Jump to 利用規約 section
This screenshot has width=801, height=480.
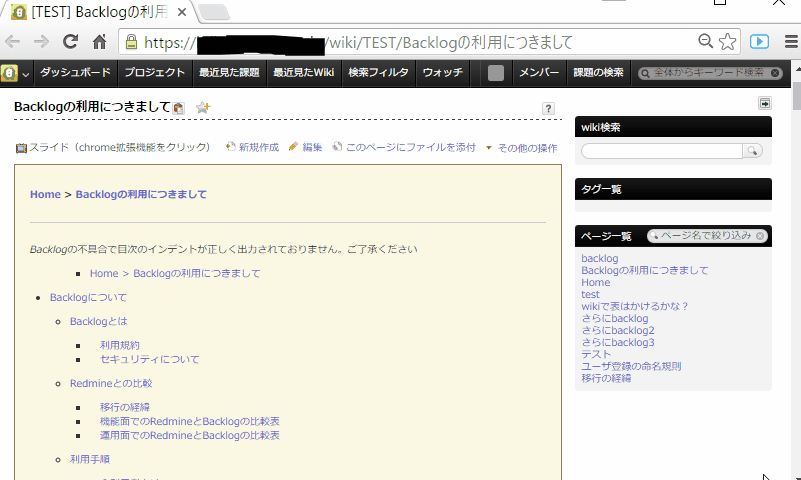(x=120, y=345)
